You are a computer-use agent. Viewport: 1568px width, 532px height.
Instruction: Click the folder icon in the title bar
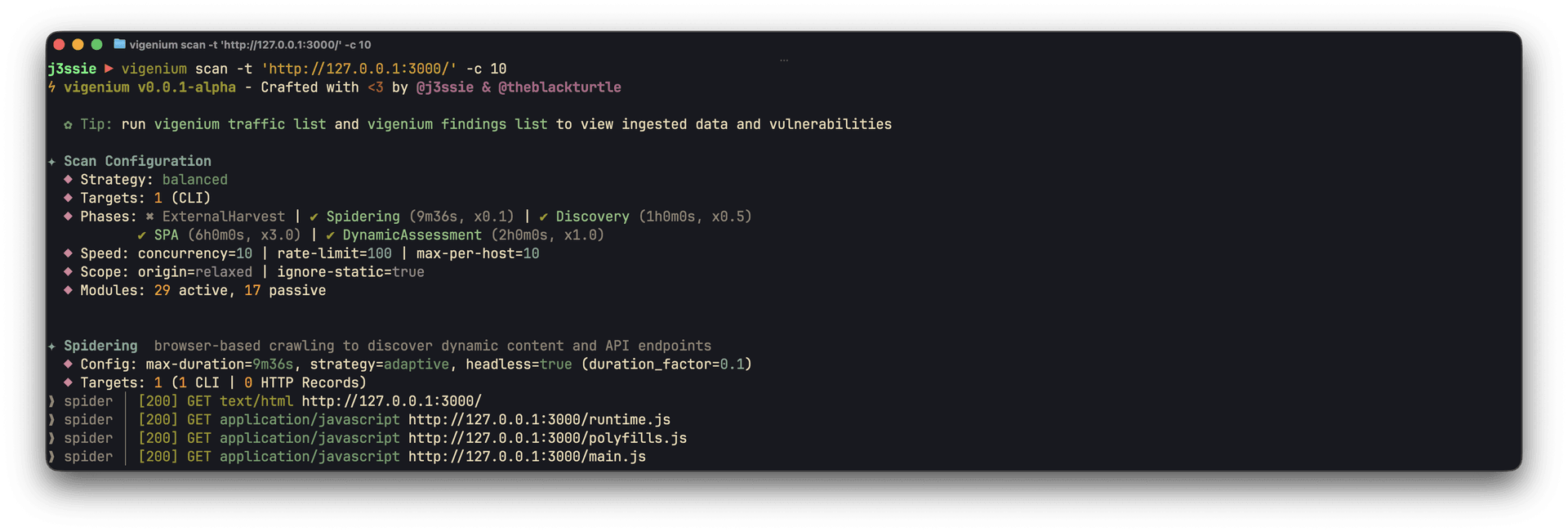[119, 45]
